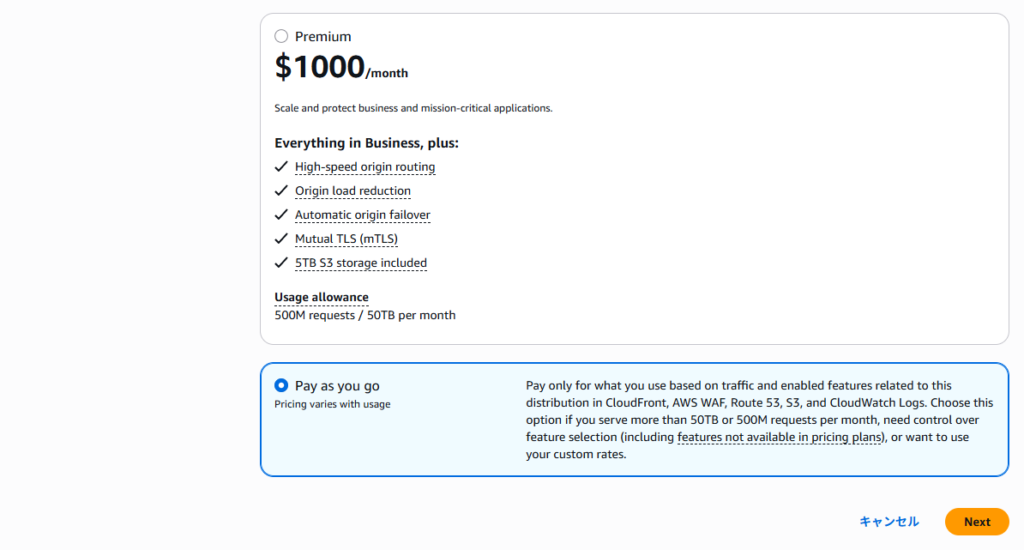Show Usage allowance explanation

[x=321, y=297]
